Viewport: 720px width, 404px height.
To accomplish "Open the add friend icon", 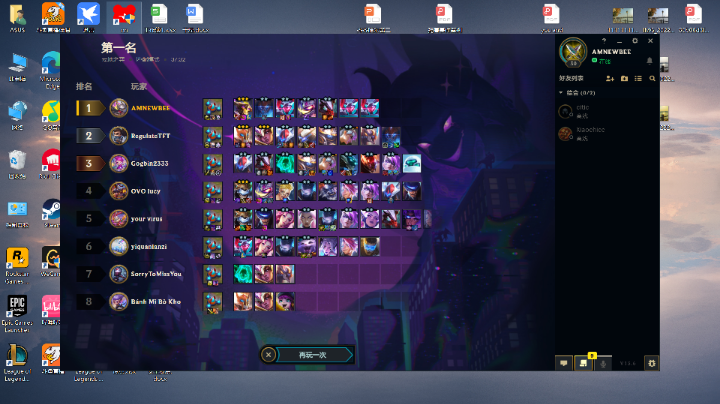I will [x=610, y=79].
